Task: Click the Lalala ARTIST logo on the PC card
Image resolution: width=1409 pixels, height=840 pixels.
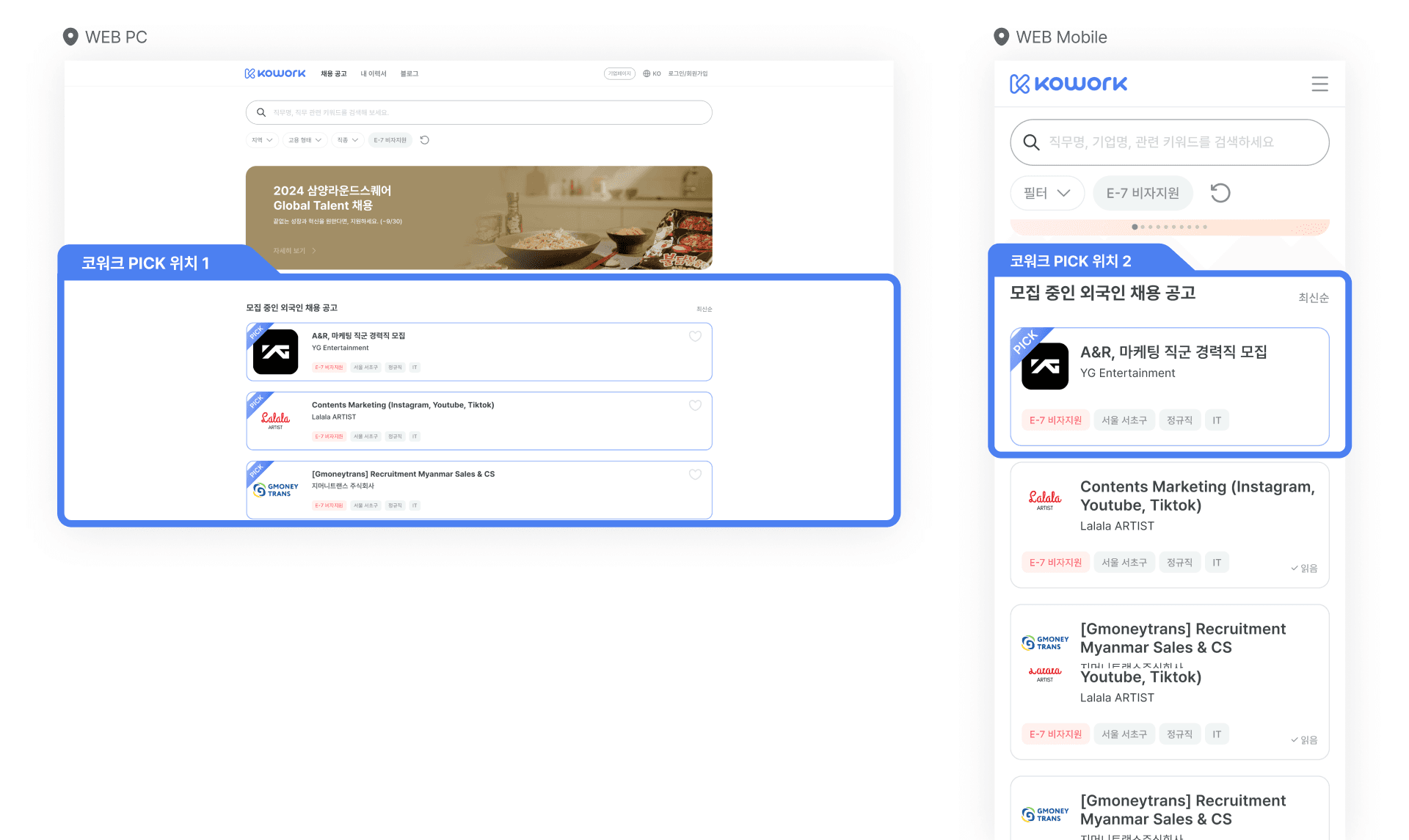Action: [x=275, y=420]
